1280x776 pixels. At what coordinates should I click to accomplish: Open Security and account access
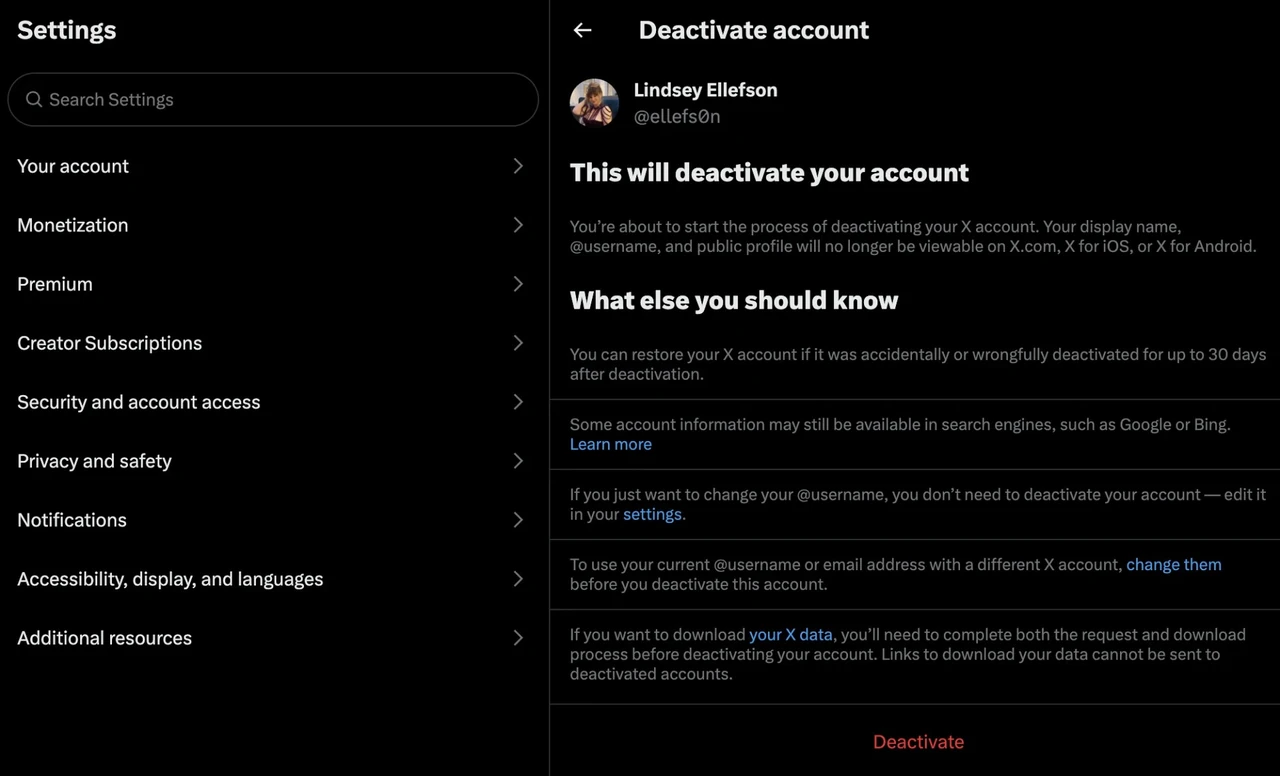click(273, 402)
